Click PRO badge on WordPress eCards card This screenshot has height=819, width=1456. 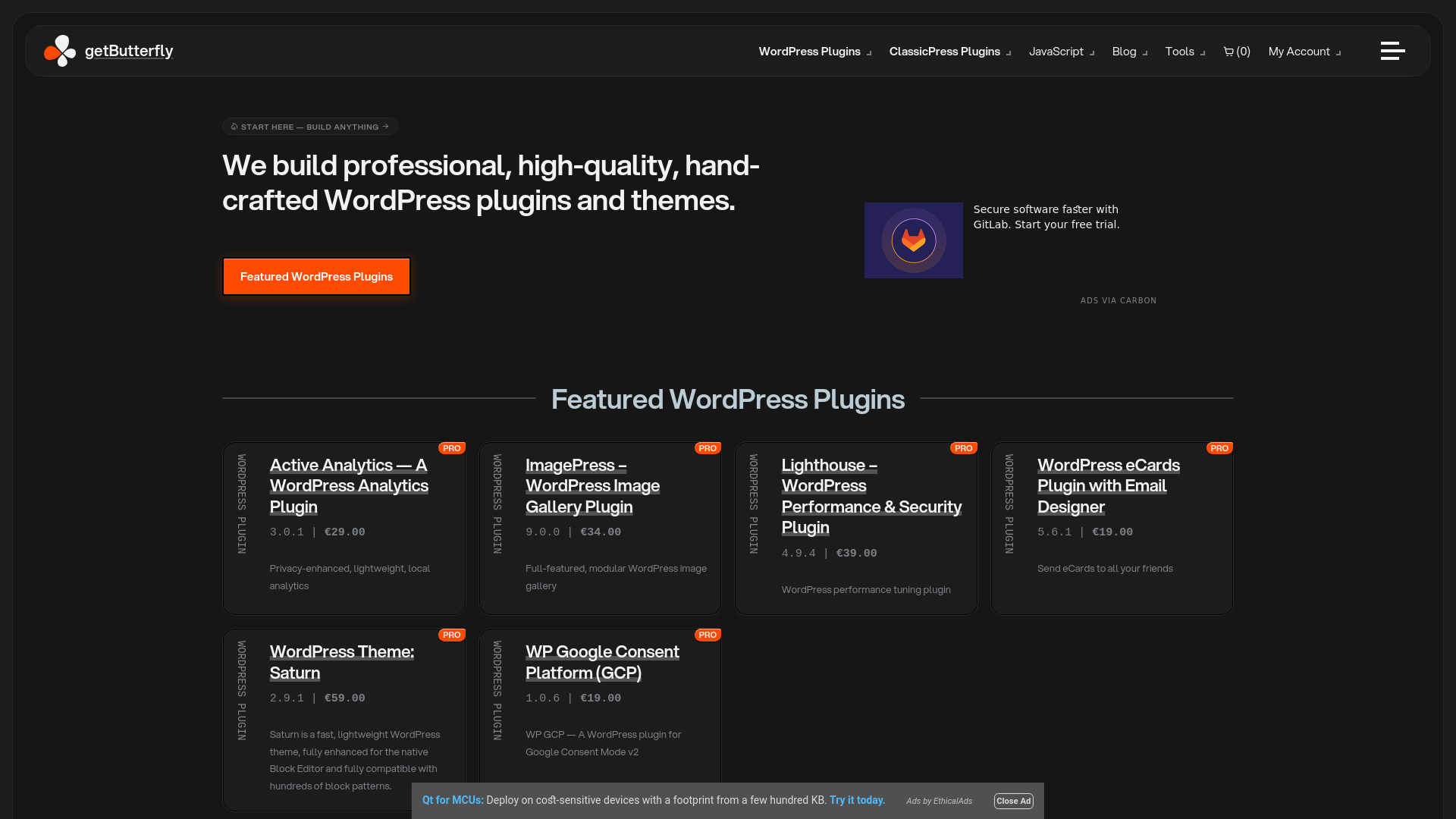[1219, 448]
